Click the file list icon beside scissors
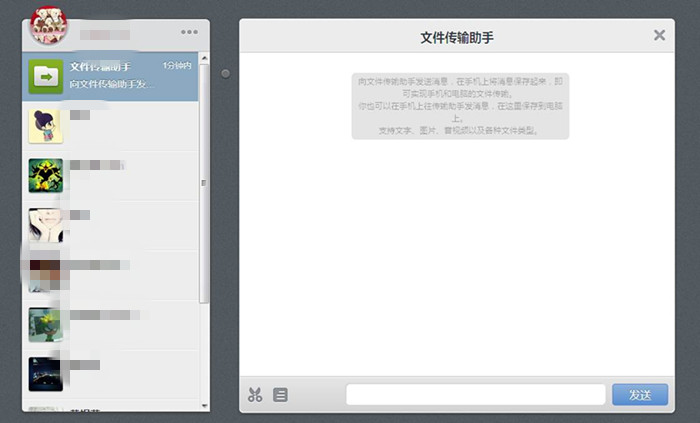The height and width of the screenshot is (423, 700). tap(280, 395)
